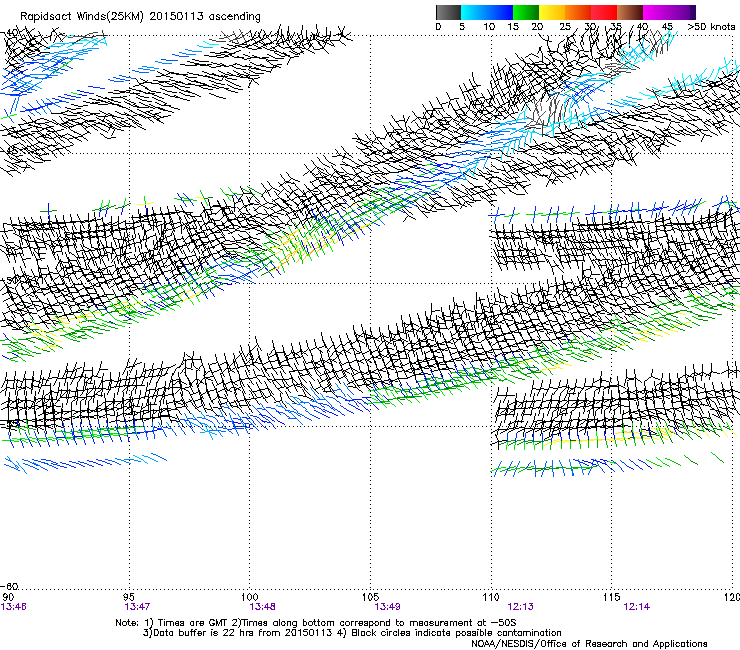Click the 'Rapidscat Winds(25KM) 20150113 ascending' title
740x650 pixels.
[x=140, y=16]
